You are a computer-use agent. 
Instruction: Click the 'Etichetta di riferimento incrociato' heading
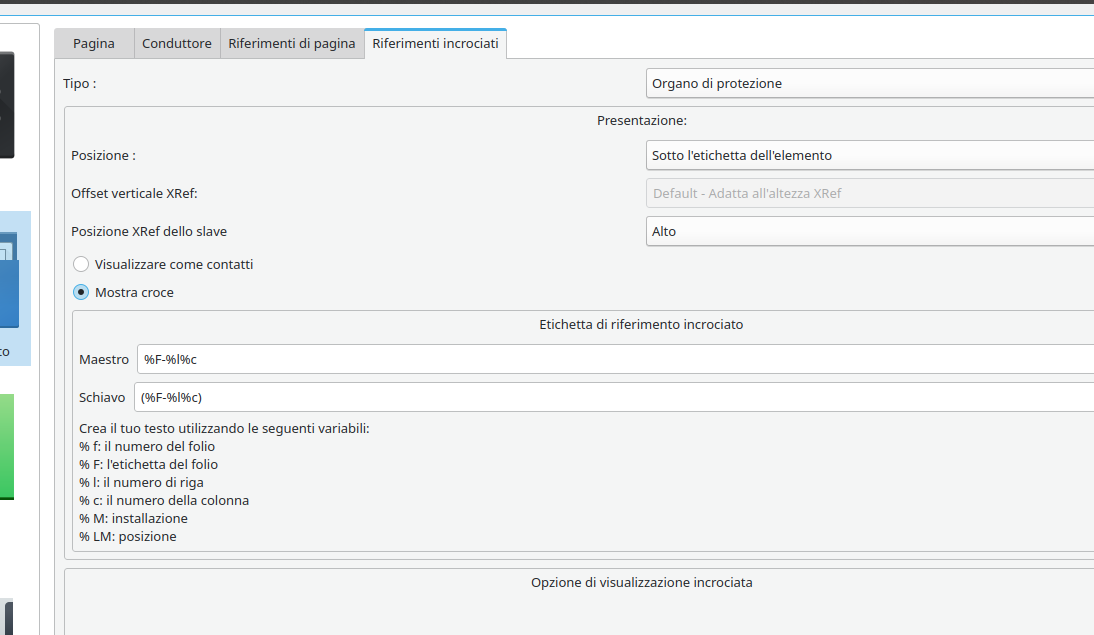point(641,325)
